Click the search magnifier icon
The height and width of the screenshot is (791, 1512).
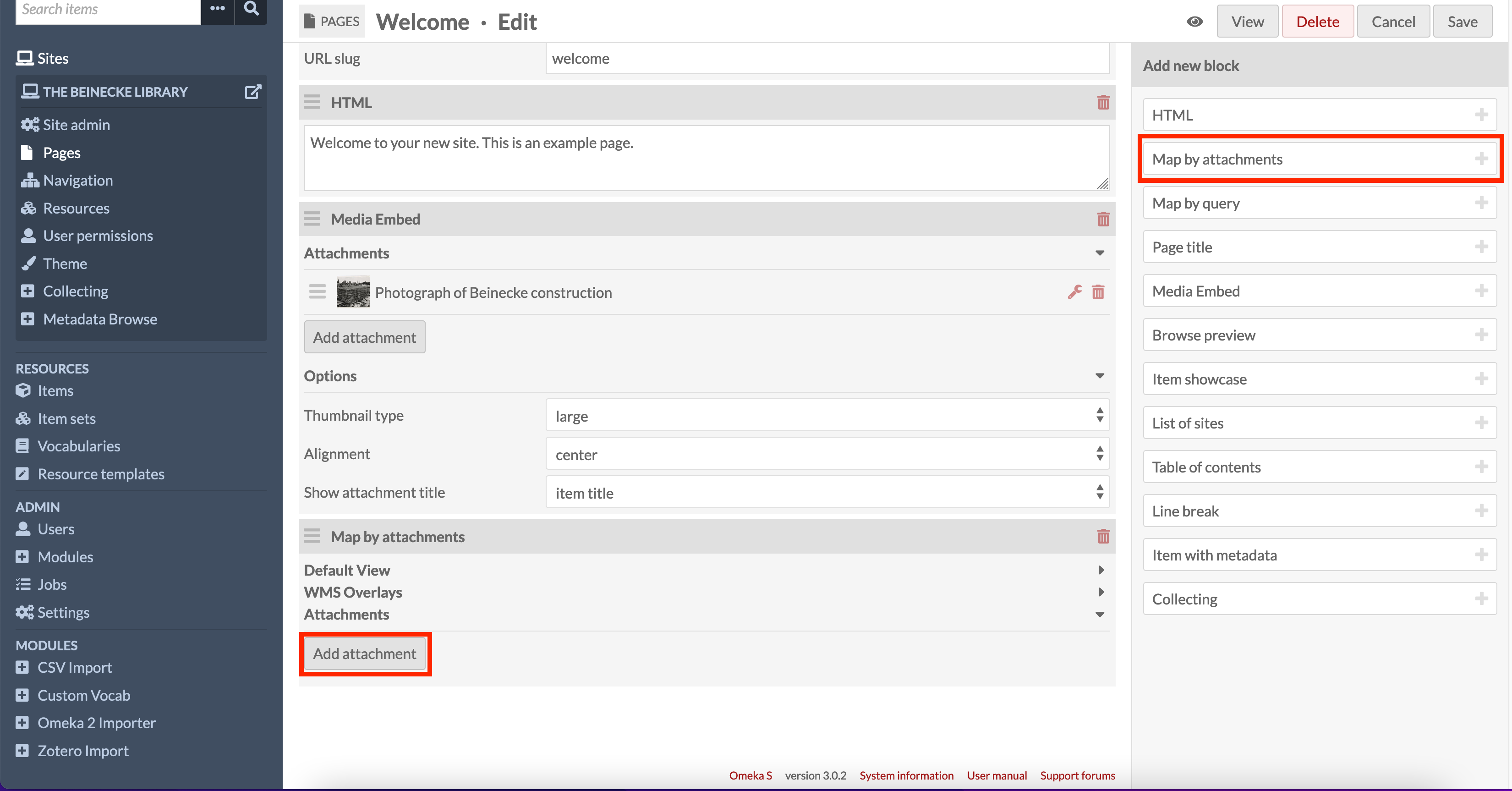point(251,8)
